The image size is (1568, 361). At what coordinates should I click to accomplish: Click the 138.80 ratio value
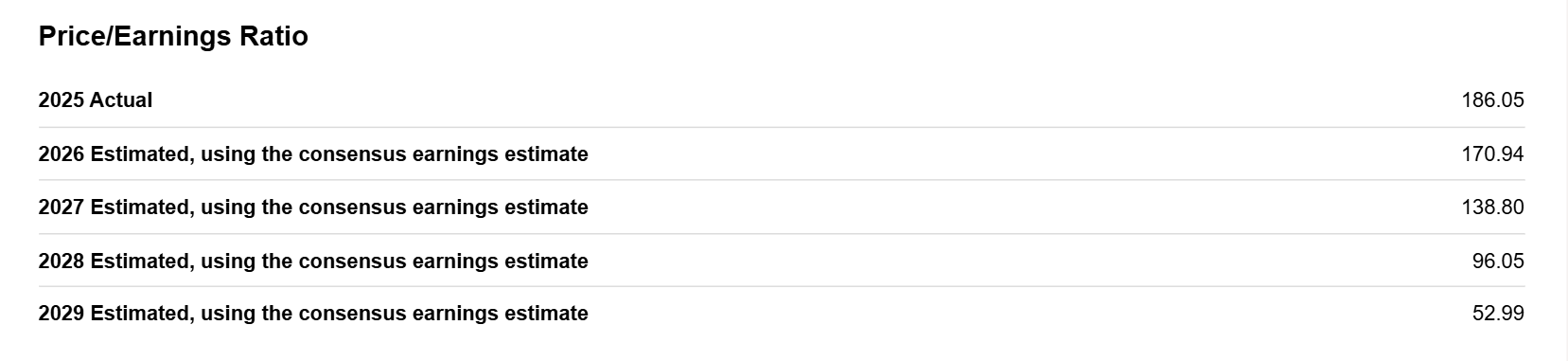tap(1492, 208)
